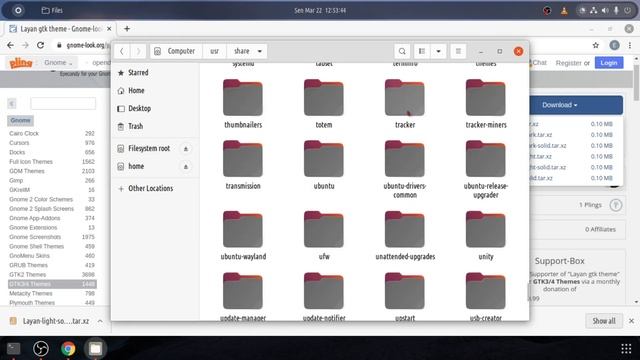Click Computer in the path bar

pyautogui.click(x=176, y=51)
